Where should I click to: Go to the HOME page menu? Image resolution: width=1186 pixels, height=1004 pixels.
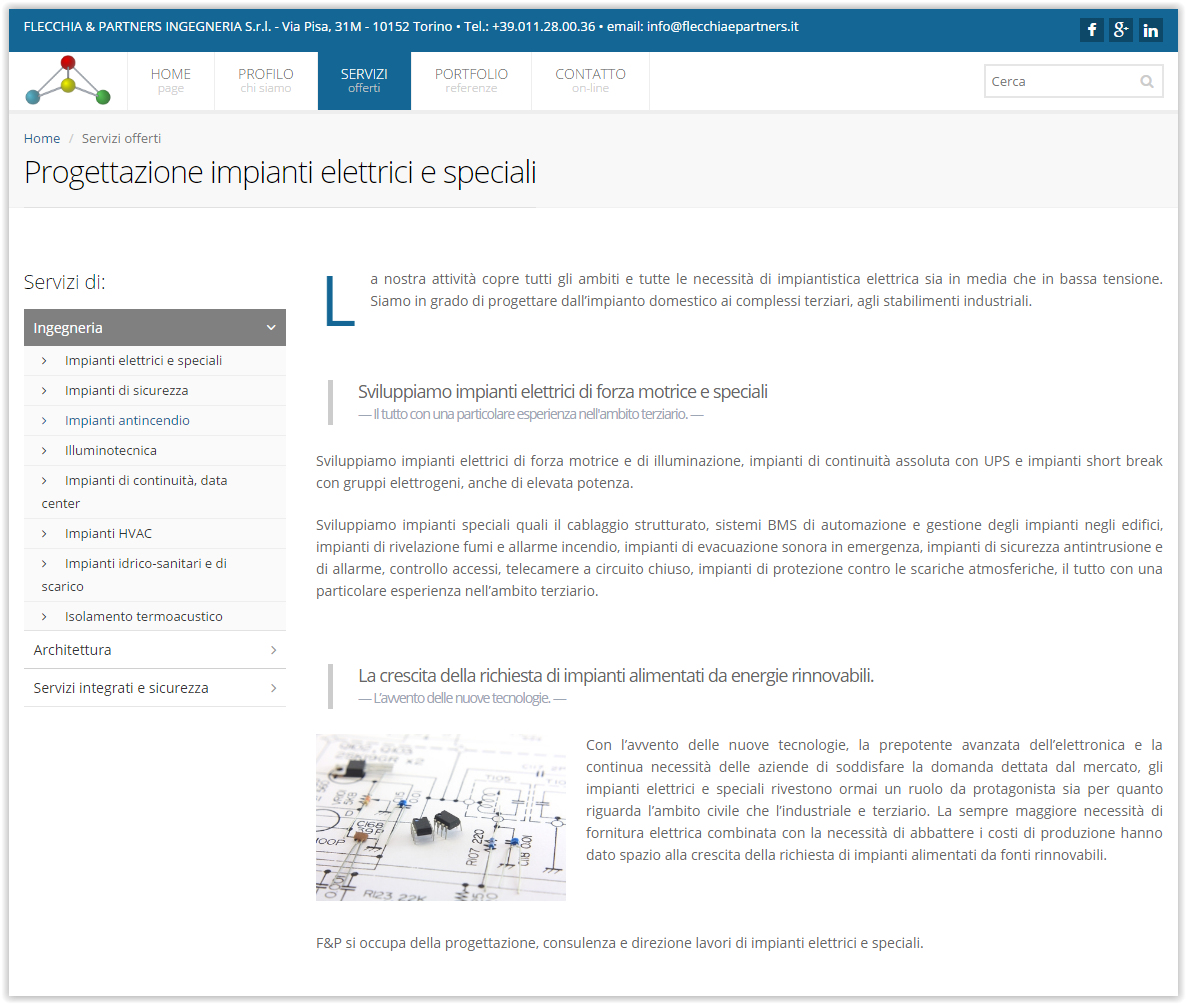pyautogui.click(x=171, y=81)
